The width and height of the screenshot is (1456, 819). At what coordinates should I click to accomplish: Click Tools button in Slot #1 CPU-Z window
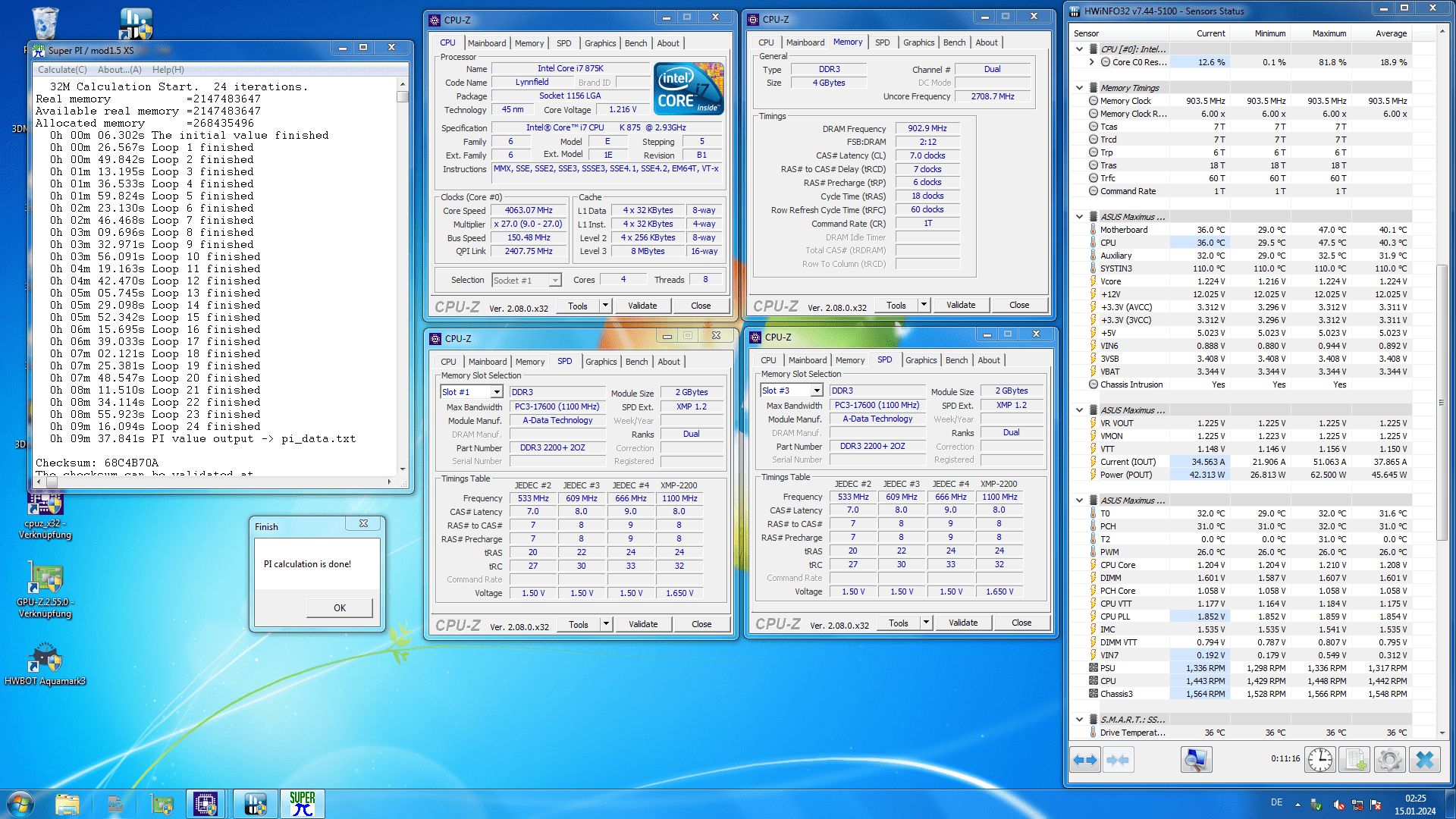click(x=579, y=625)
